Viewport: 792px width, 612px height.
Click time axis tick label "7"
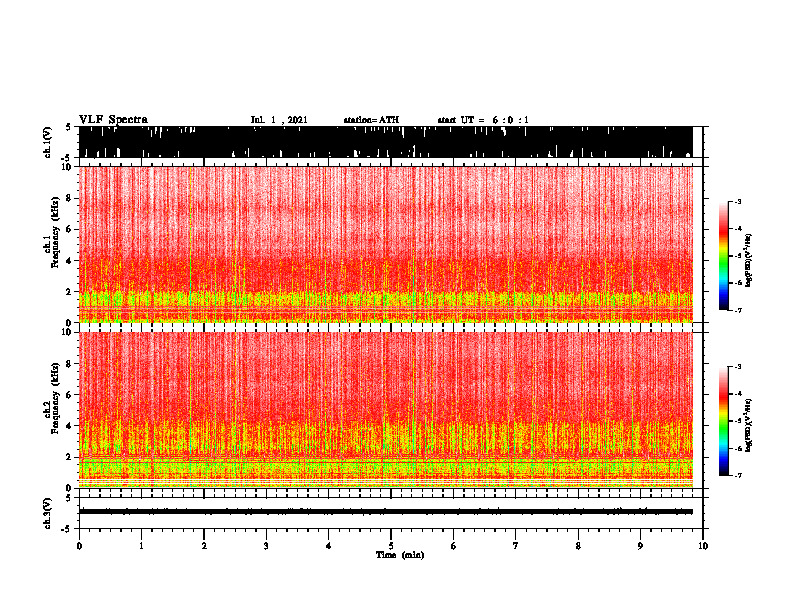pyautogui.click(x=516, y=546)
